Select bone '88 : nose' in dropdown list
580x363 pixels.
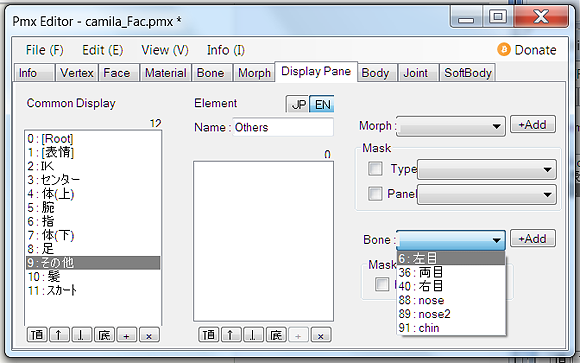pyautogui.click(x=451, y=300)
